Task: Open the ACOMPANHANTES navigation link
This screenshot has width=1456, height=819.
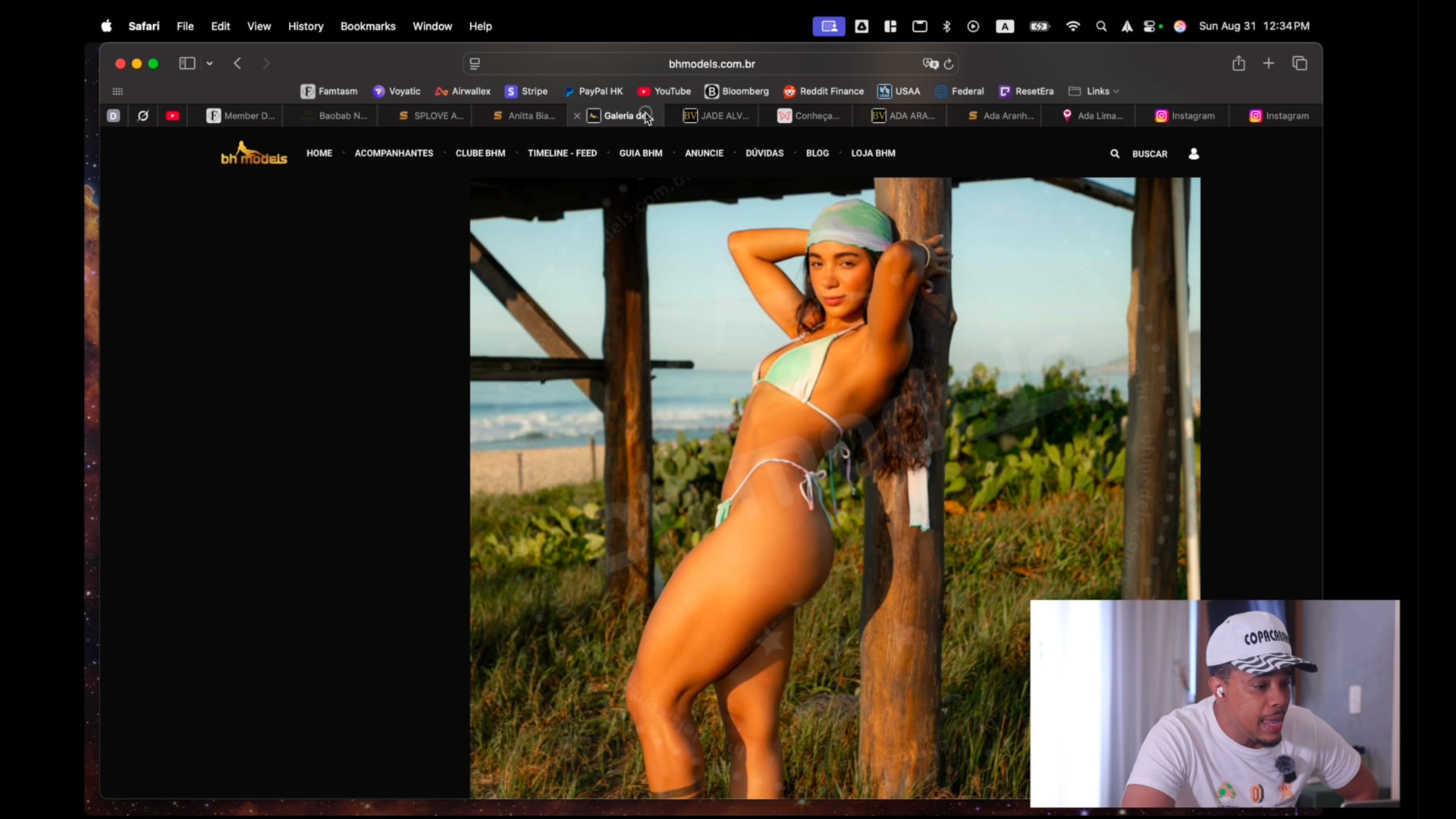Action: (x=394, y=153)
